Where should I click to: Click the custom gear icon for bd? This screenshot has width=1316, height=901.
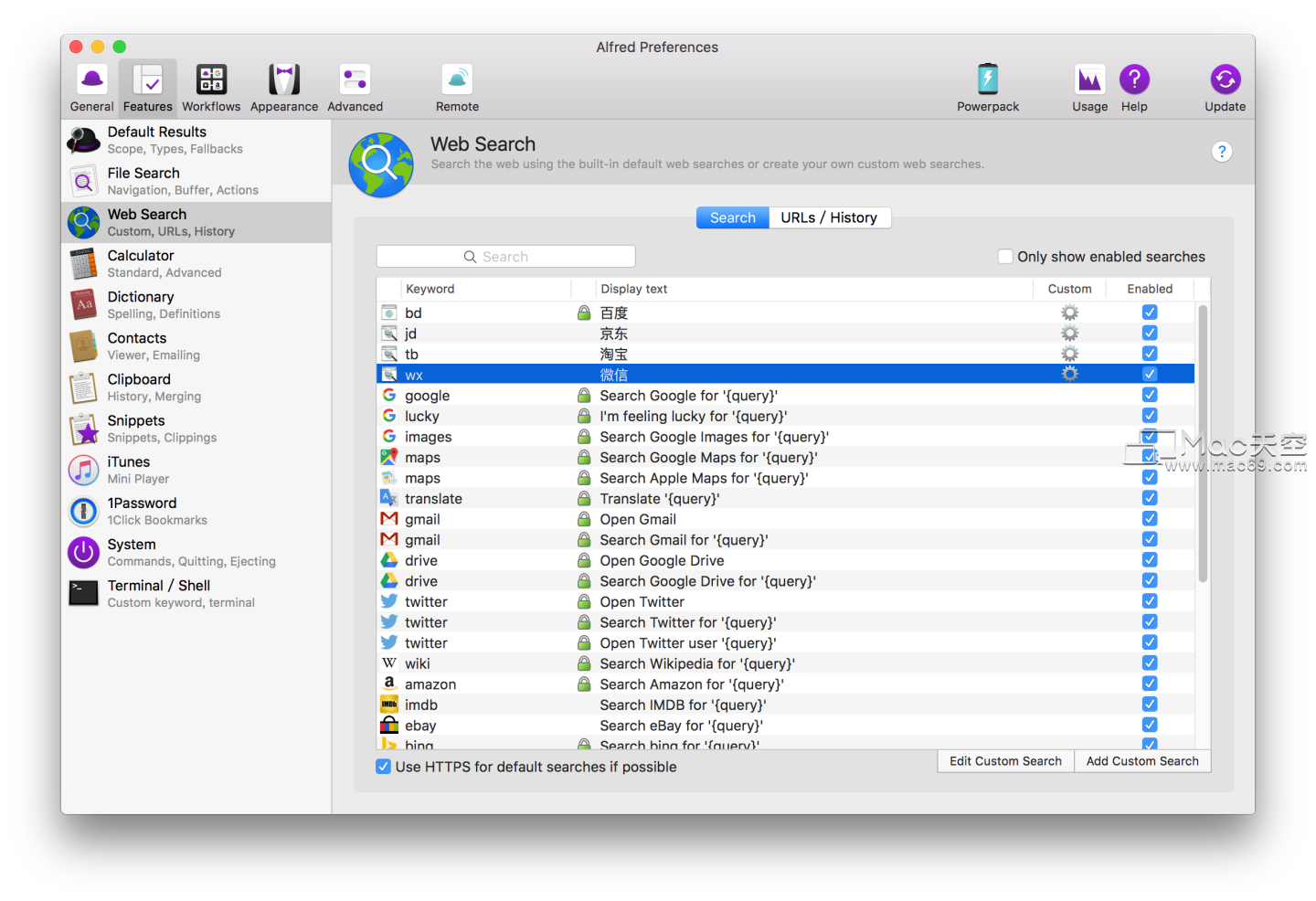click(x=1069, y=313)
